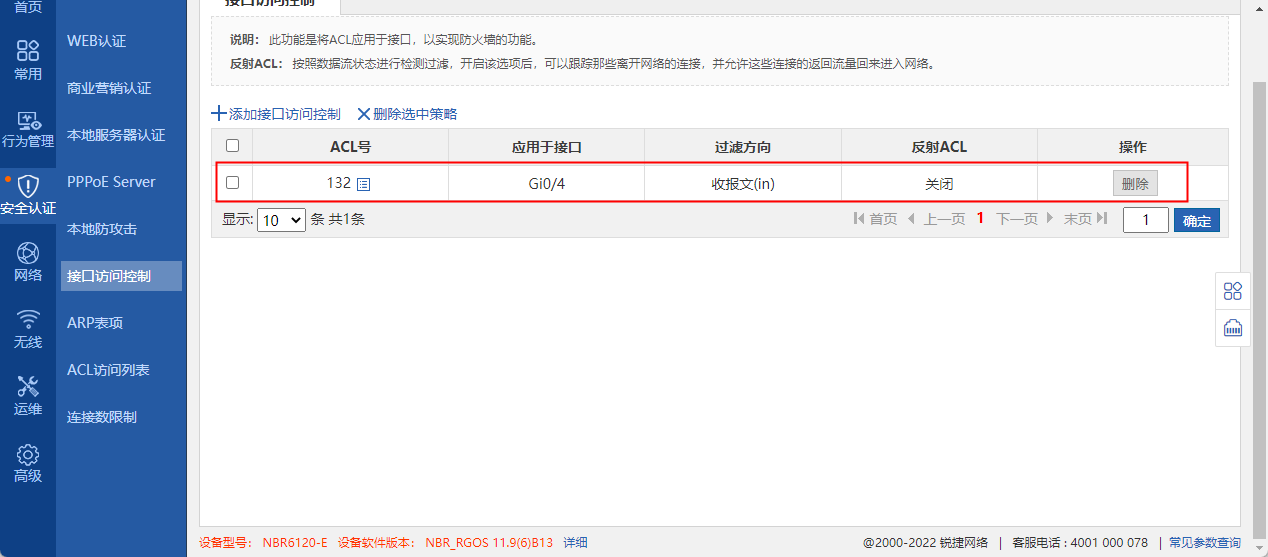Open the 常用 sidebar section

pos(28,60)
